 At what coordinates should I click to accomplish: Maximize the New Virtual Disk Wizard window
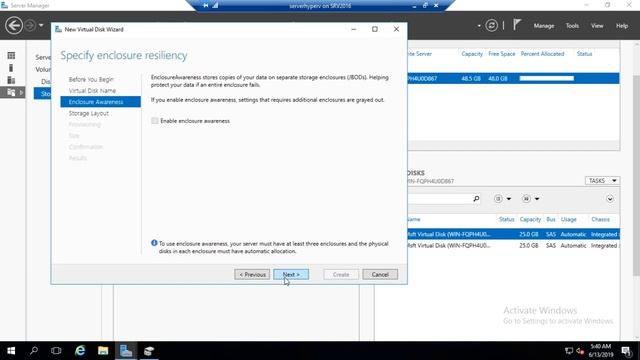375,29
